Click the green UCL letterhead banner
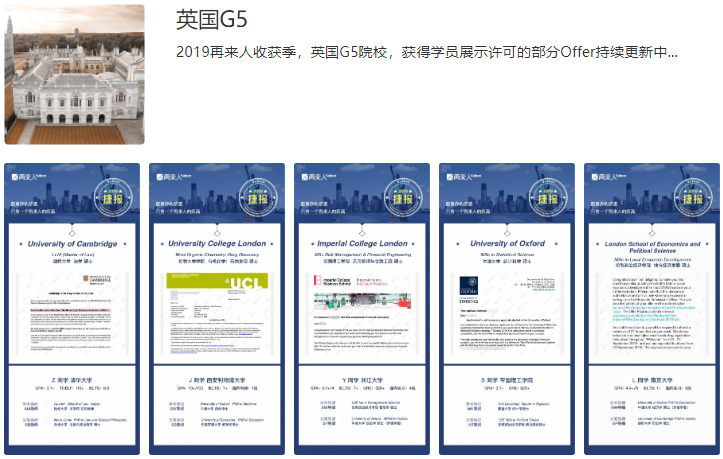The image size is (723, 459). 217,281
